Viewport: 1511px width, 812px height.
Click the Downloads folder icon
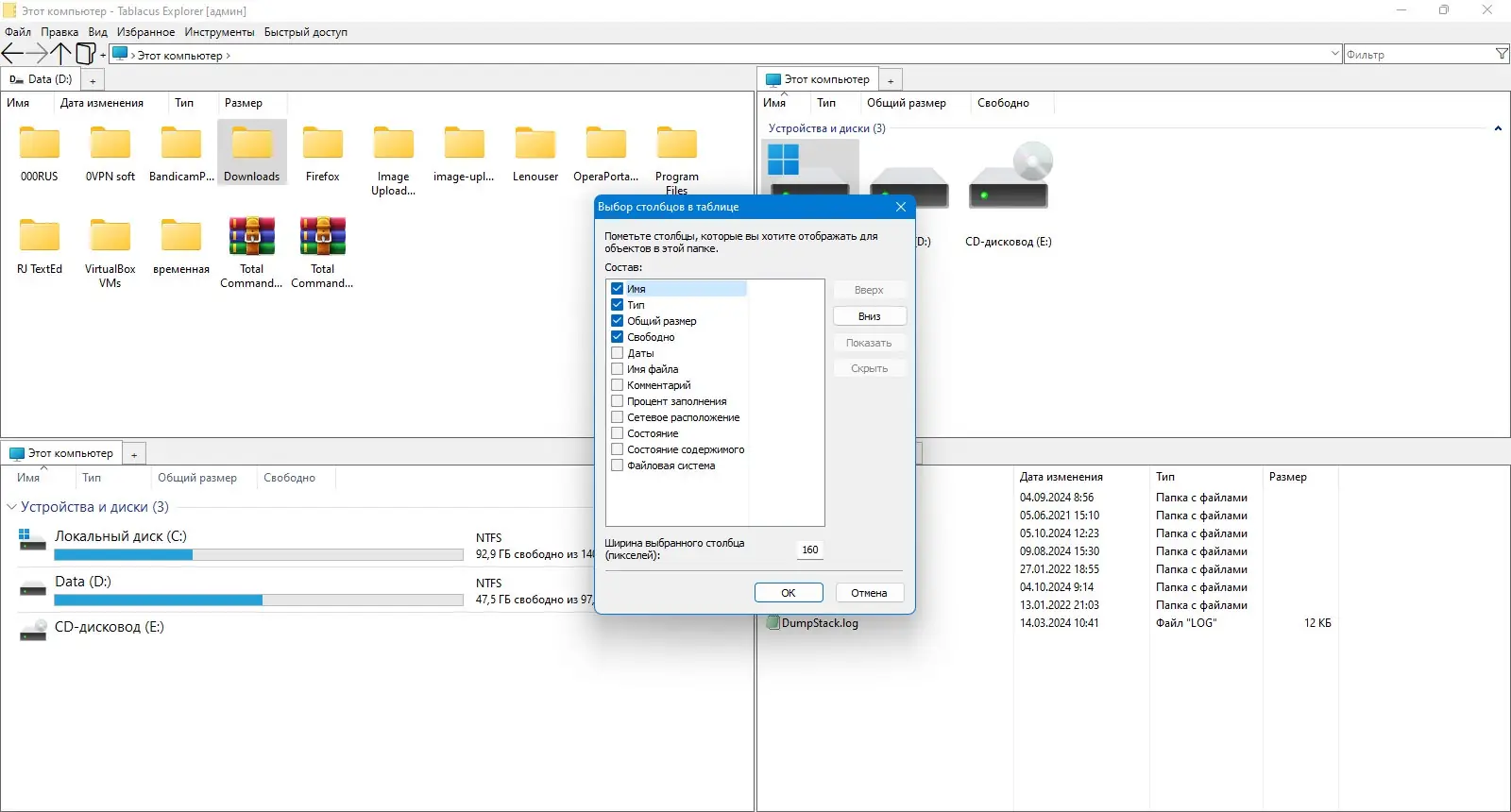pos(252,143)
